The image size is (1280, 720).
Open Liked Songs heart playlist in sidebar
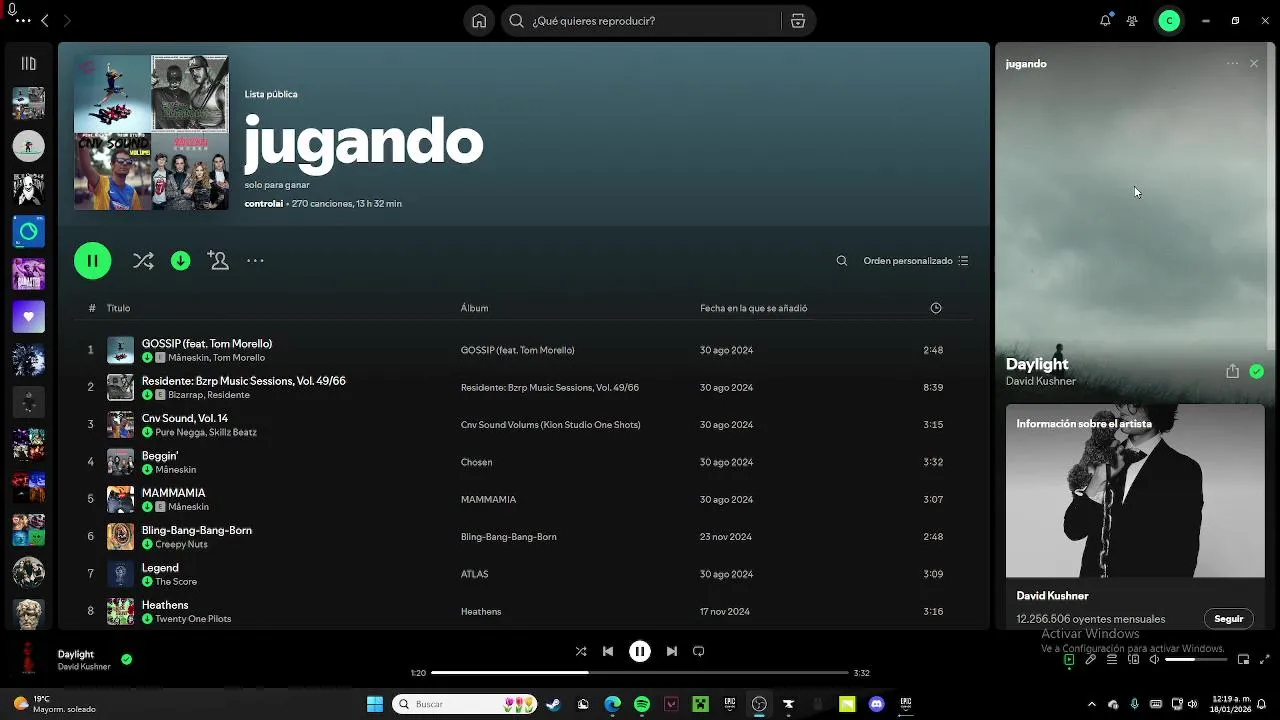pyautogui.click(x=28, y=316)
